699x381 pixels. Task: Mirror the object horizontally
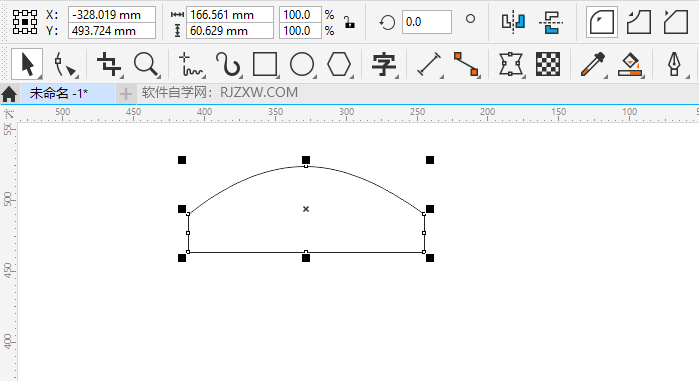tap(513, 22)
